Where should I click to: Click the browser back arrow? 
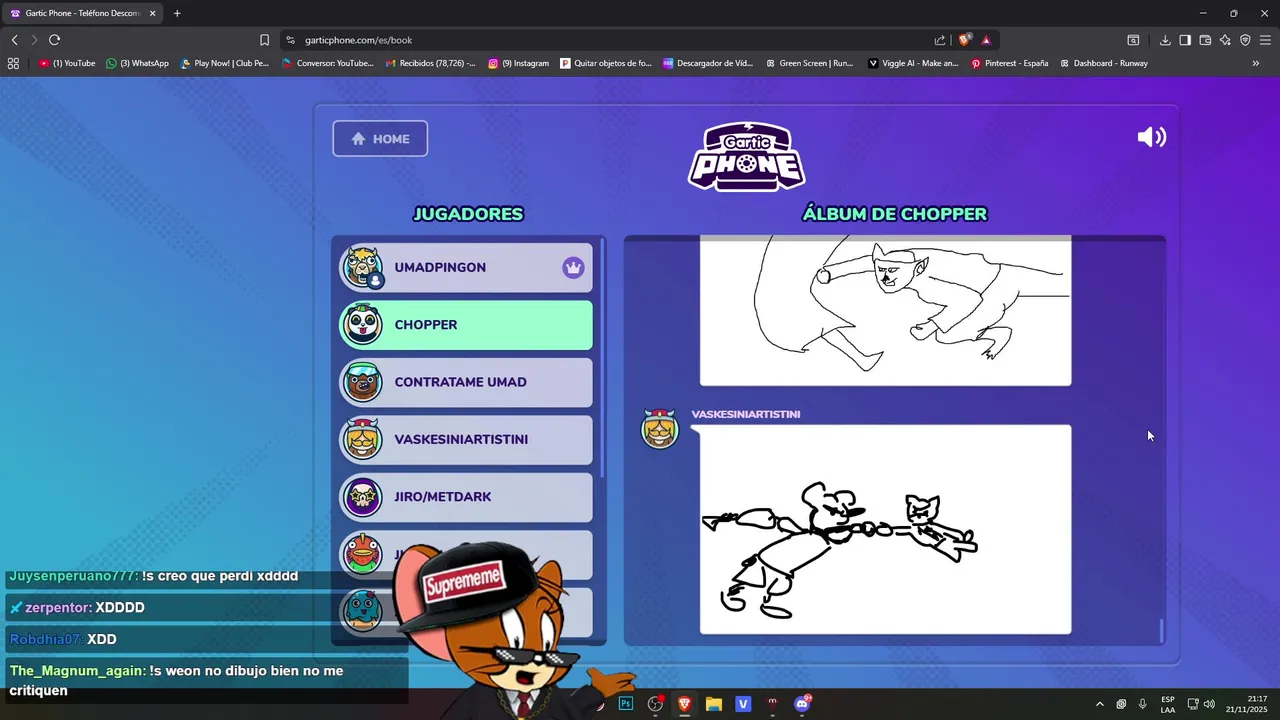pyautogui.click(x=14, y=40)
